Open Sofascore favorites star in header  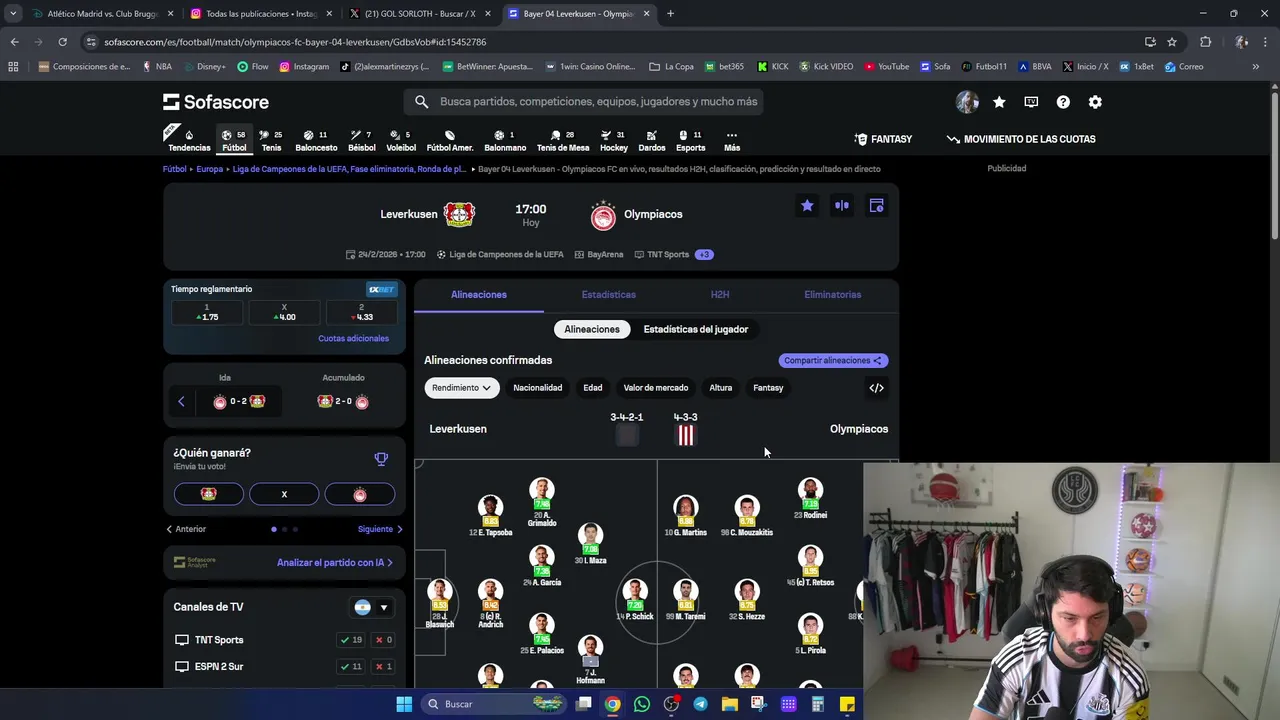999,102
